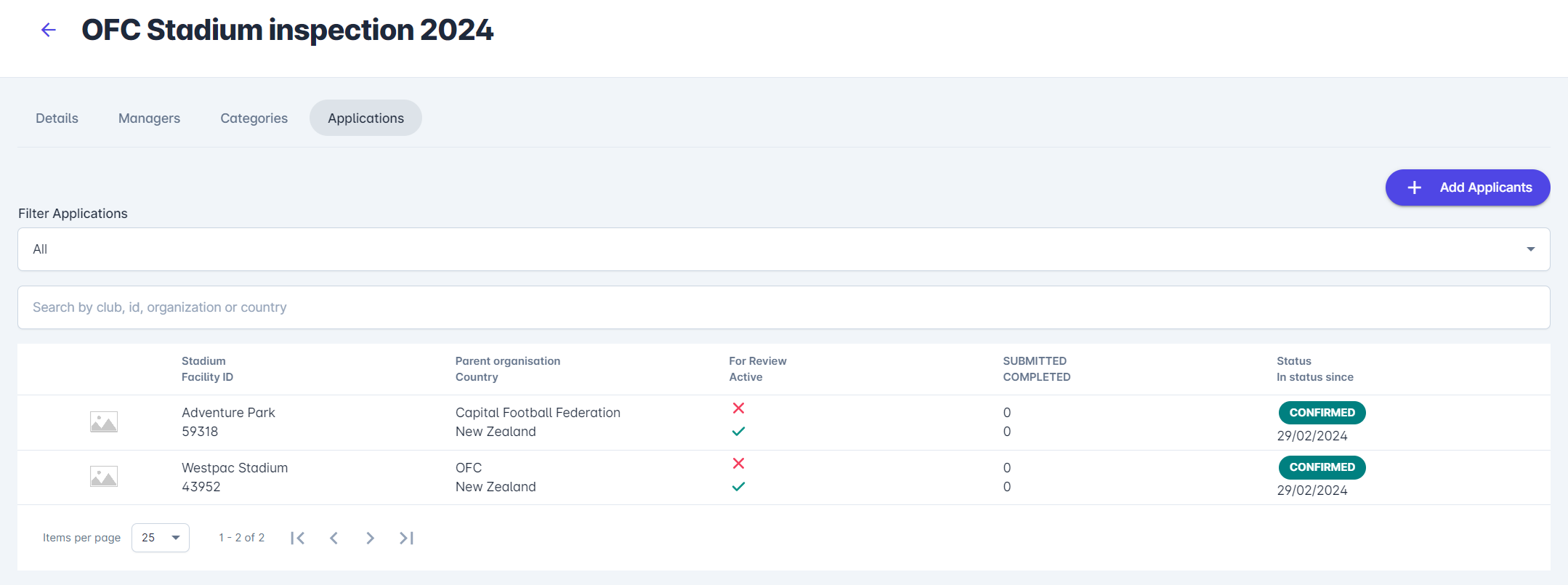Click the back arrow beside the page title
This screenshot has width=1568, height=585.
(x=49, y=30)
